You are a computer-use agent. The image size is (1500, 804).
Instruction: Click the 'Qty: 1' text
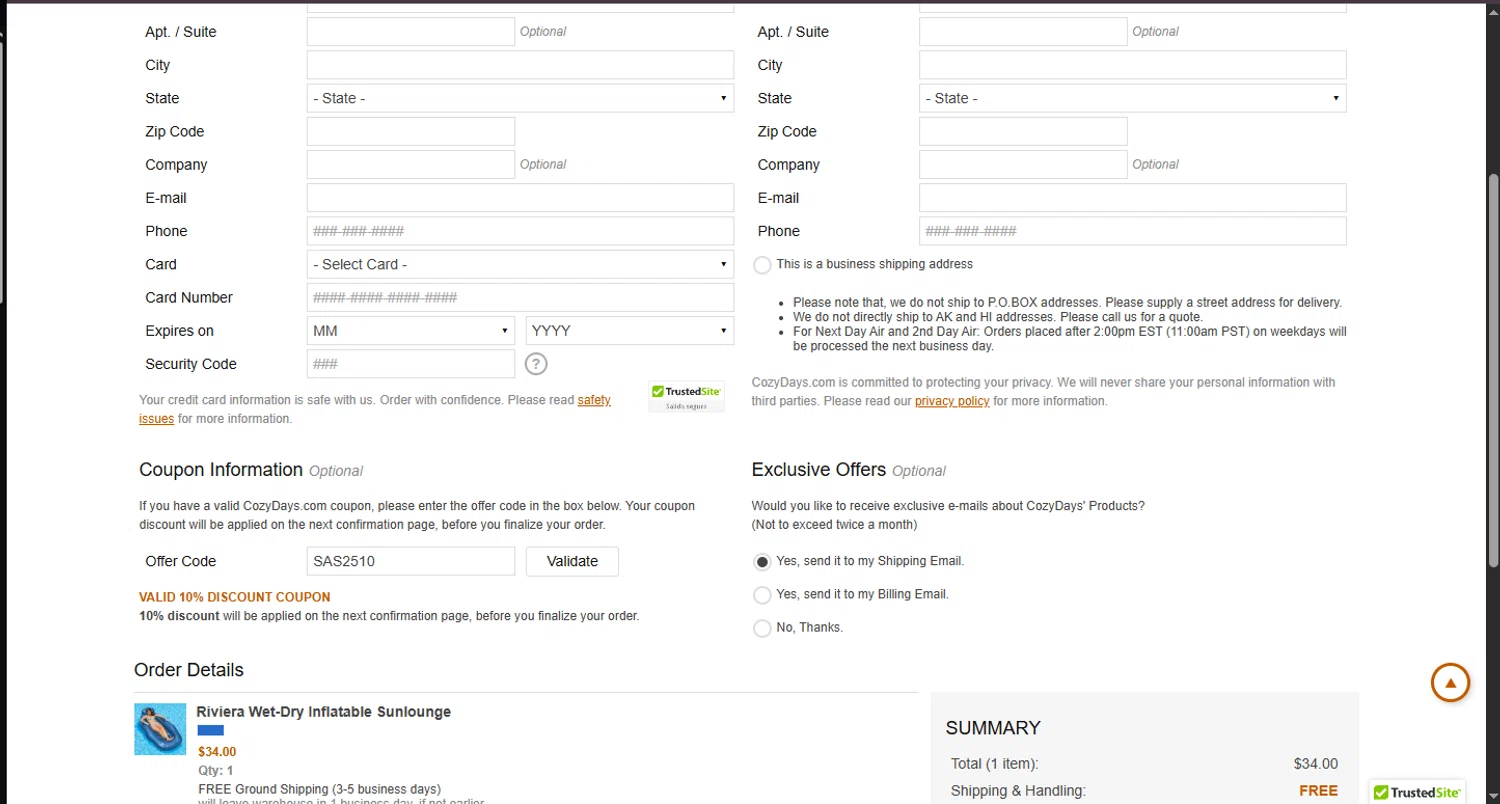[216, 771]
